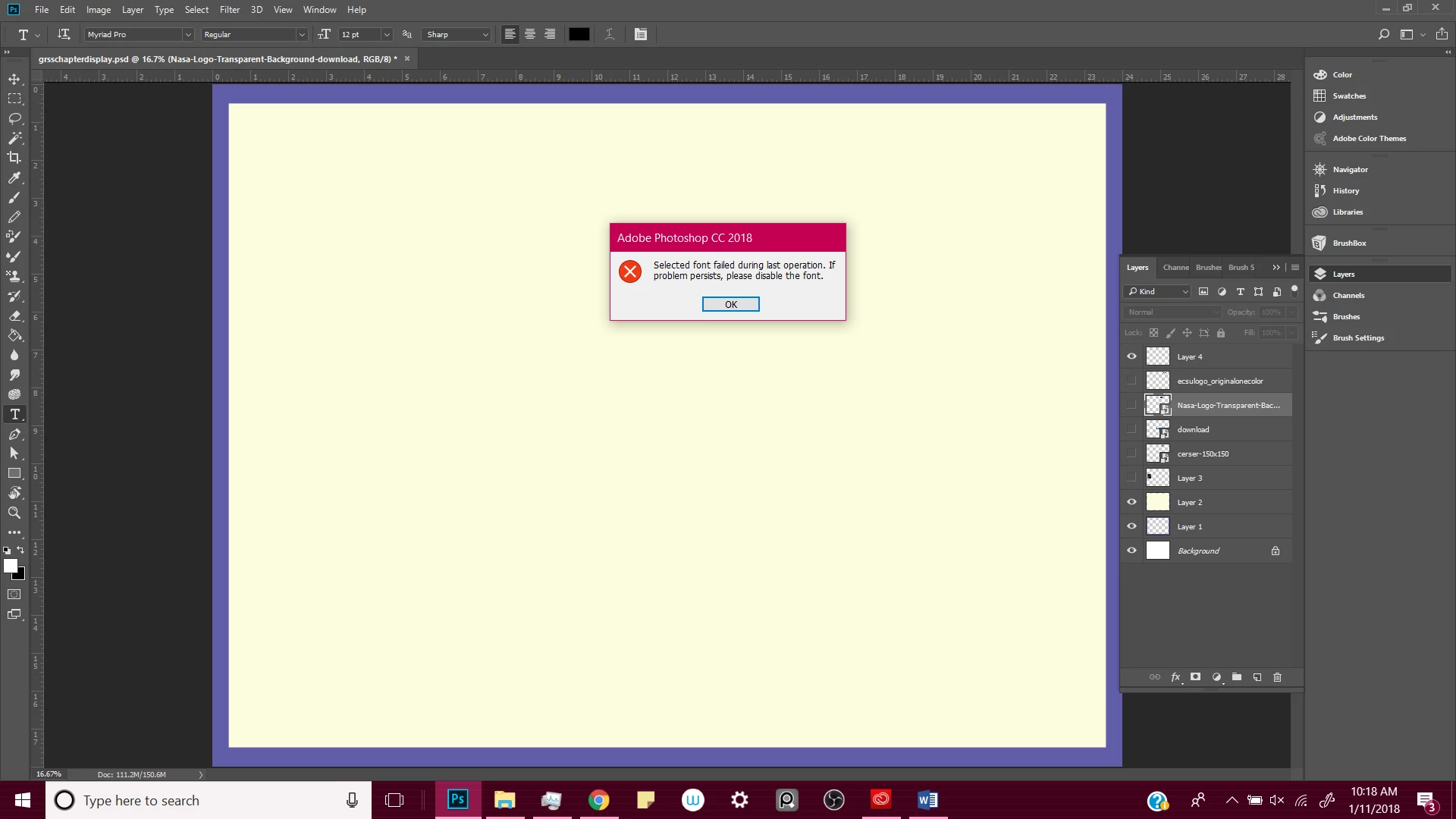
Task: Click the black text color swatch
Action: point(579,34)
